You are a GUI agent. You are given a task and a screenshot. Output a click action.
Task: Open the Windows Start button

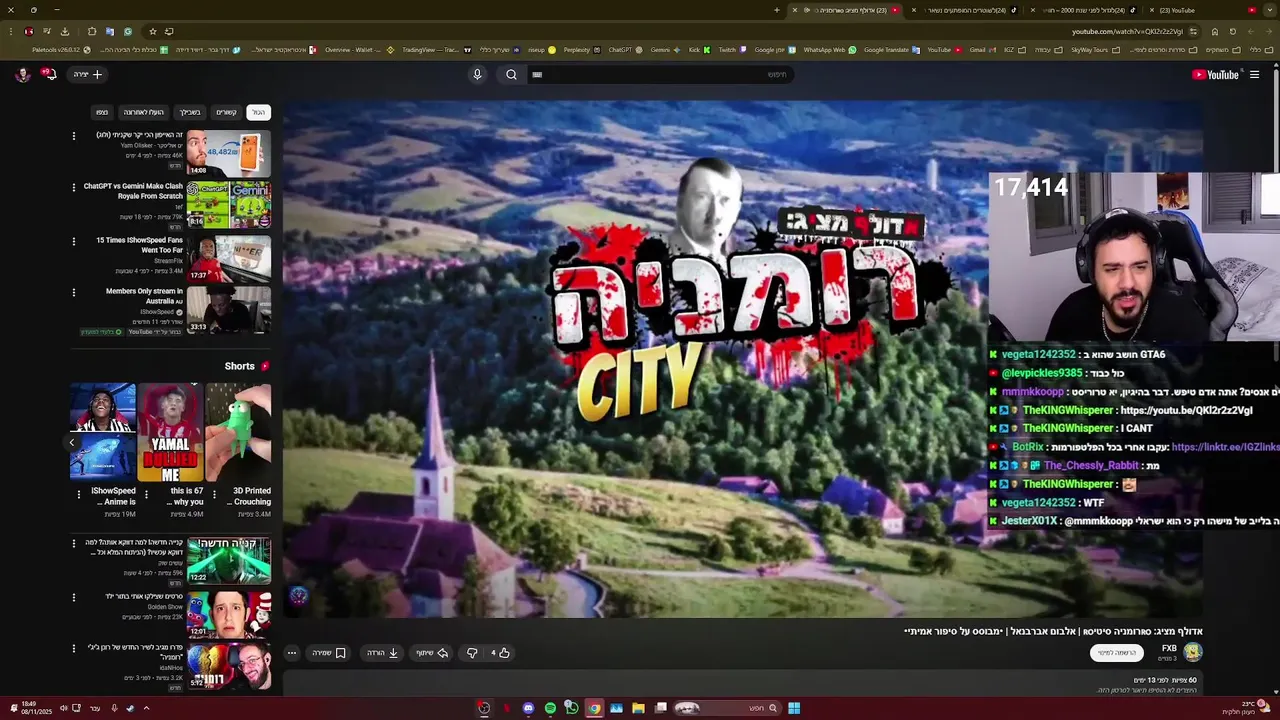point(794,708)
